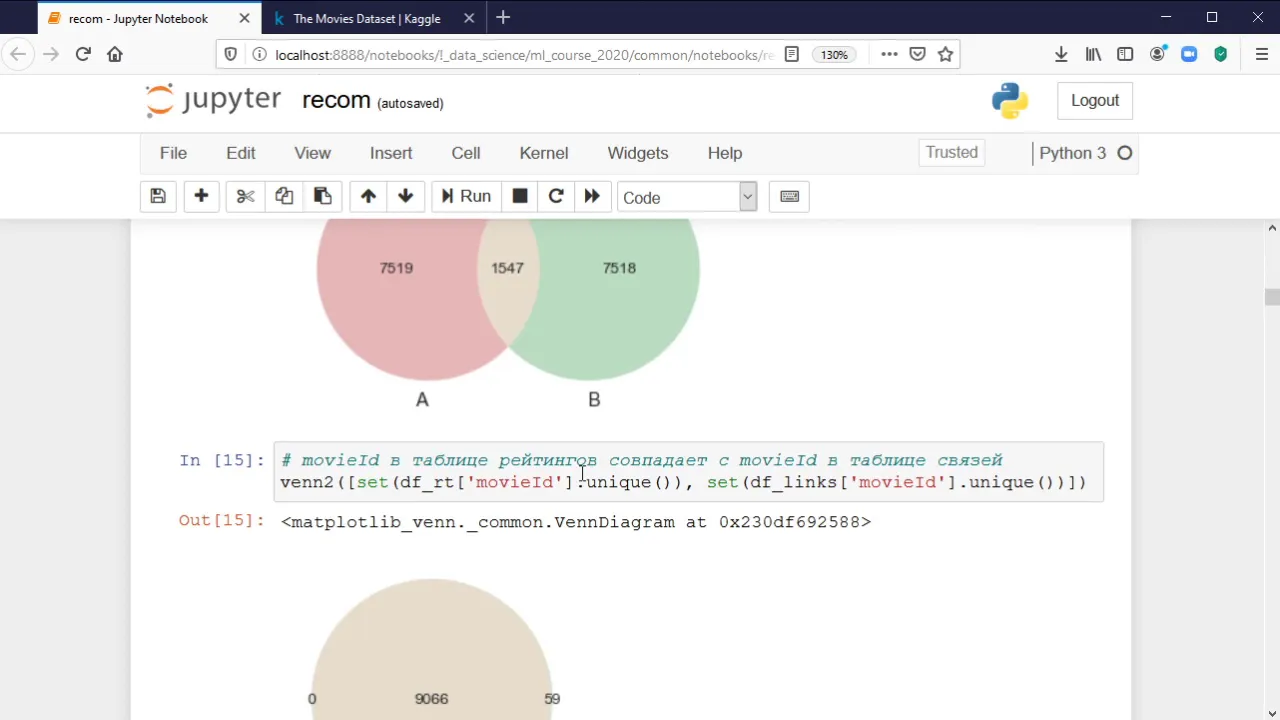Open the page actions three-dot menu

[889, 55]
